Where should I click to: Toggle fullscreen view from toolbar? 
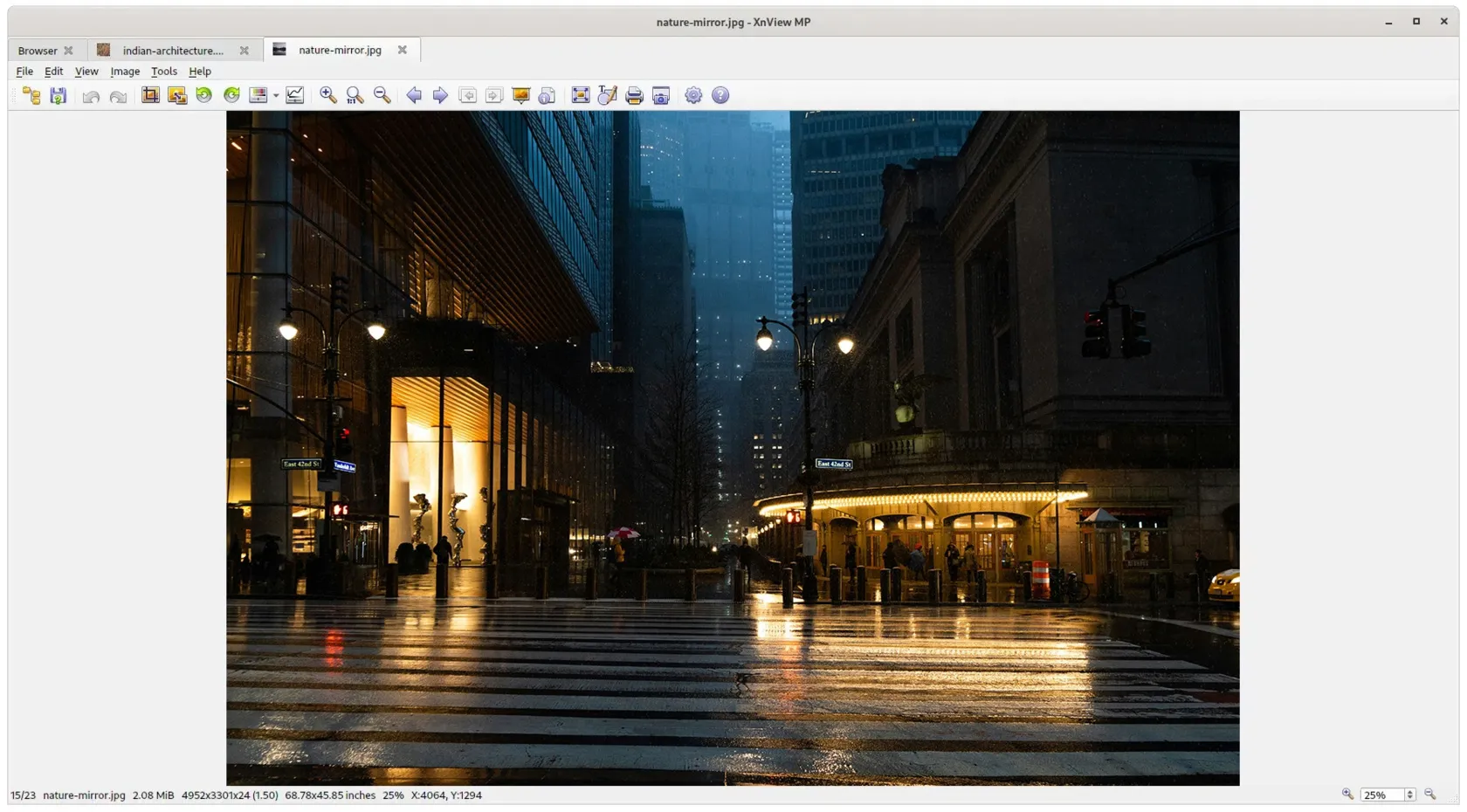[x=581, y=96]
